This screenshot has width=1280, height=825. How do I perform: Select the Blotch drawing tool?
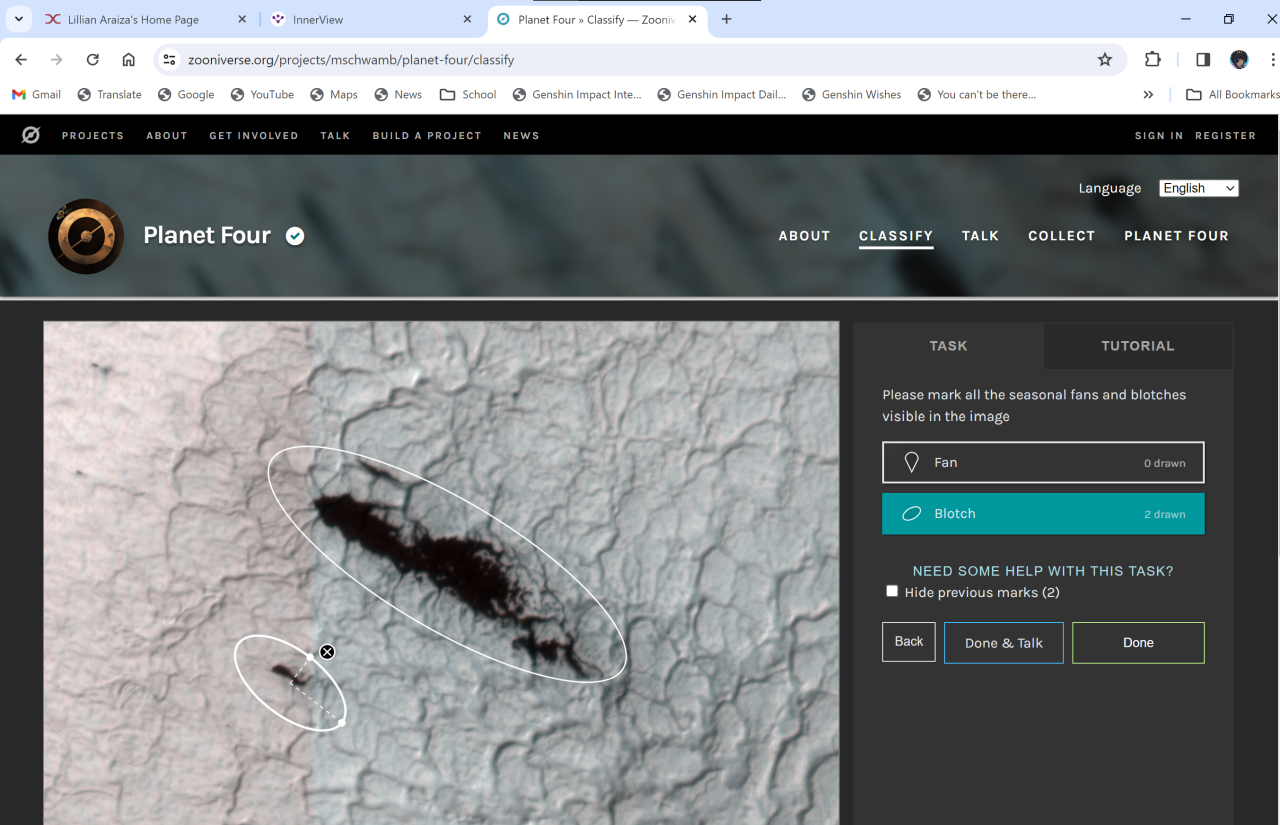[x=1043, y=514]
